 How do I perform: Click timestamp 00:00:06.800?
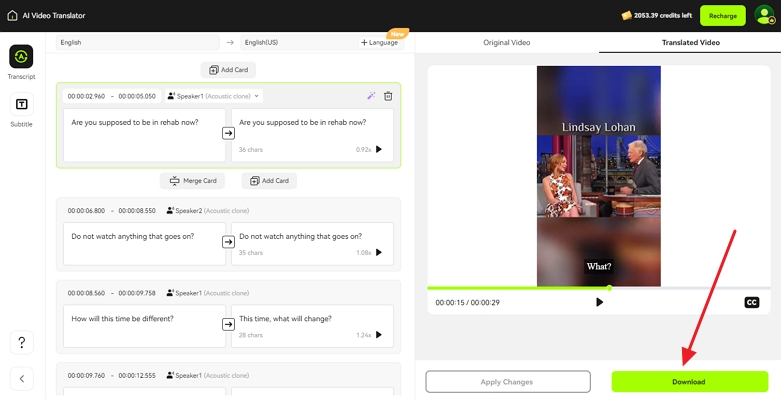[x=87, y=211]
